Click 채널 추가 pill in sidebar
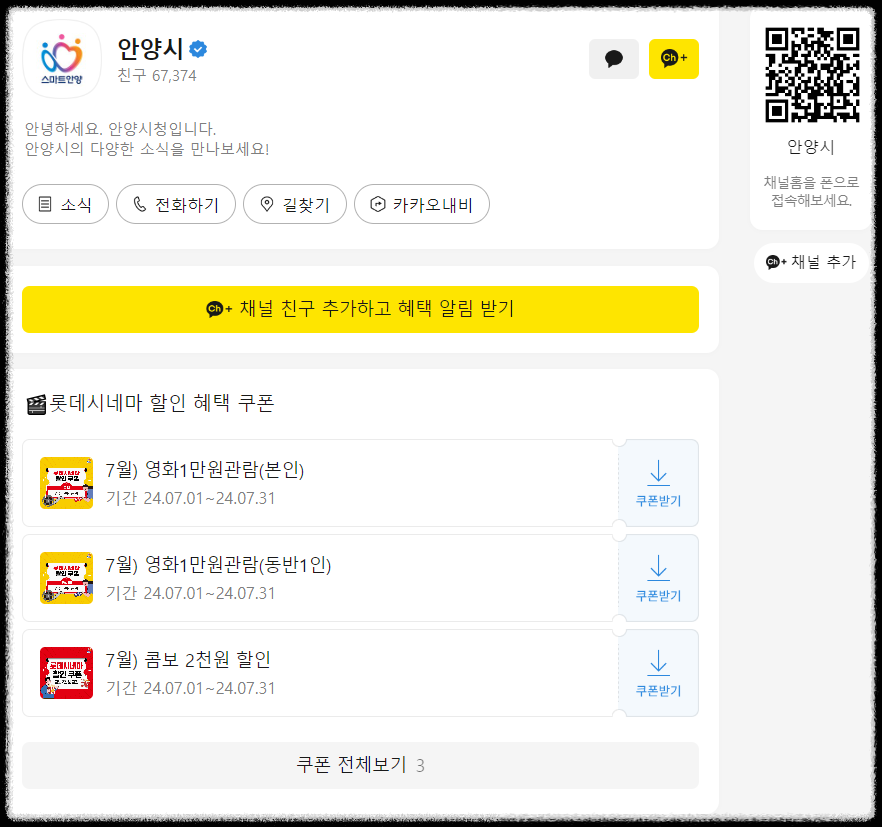 click(x=811, y=262)
